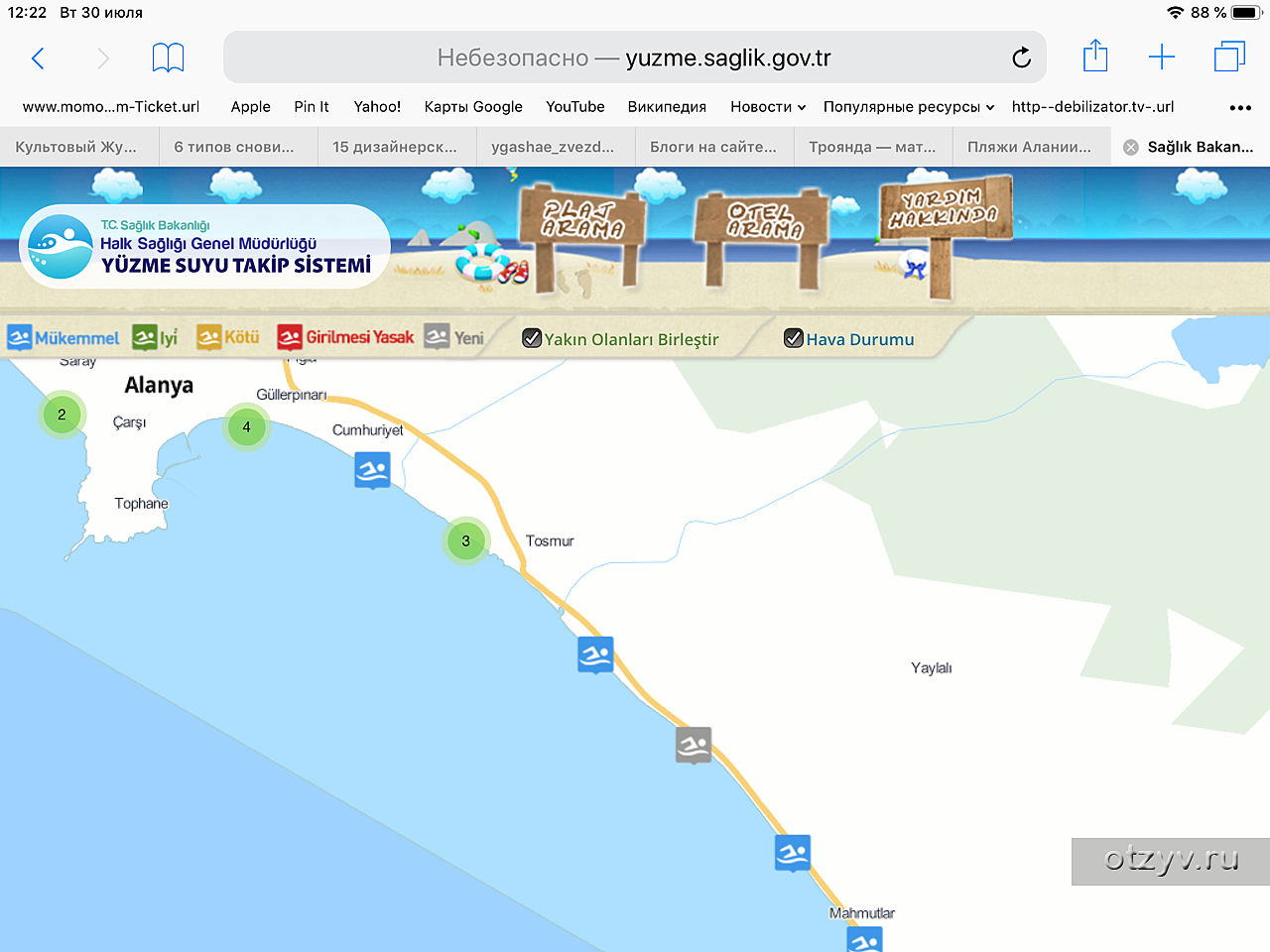Select the gray new beach marker
The height and width of the screenshot is (952, 1270).
694,745
